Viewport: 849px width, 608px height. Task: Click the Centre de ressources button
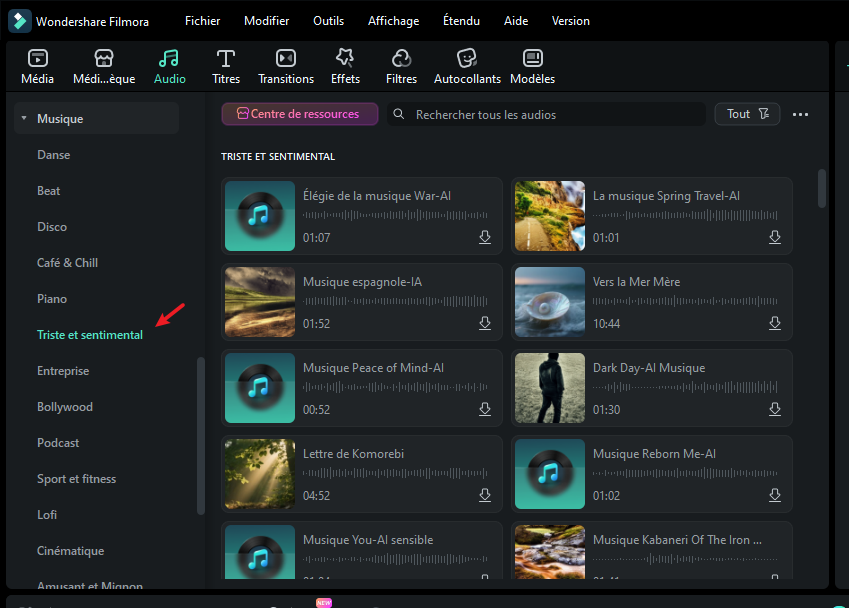tap(299, 114)
